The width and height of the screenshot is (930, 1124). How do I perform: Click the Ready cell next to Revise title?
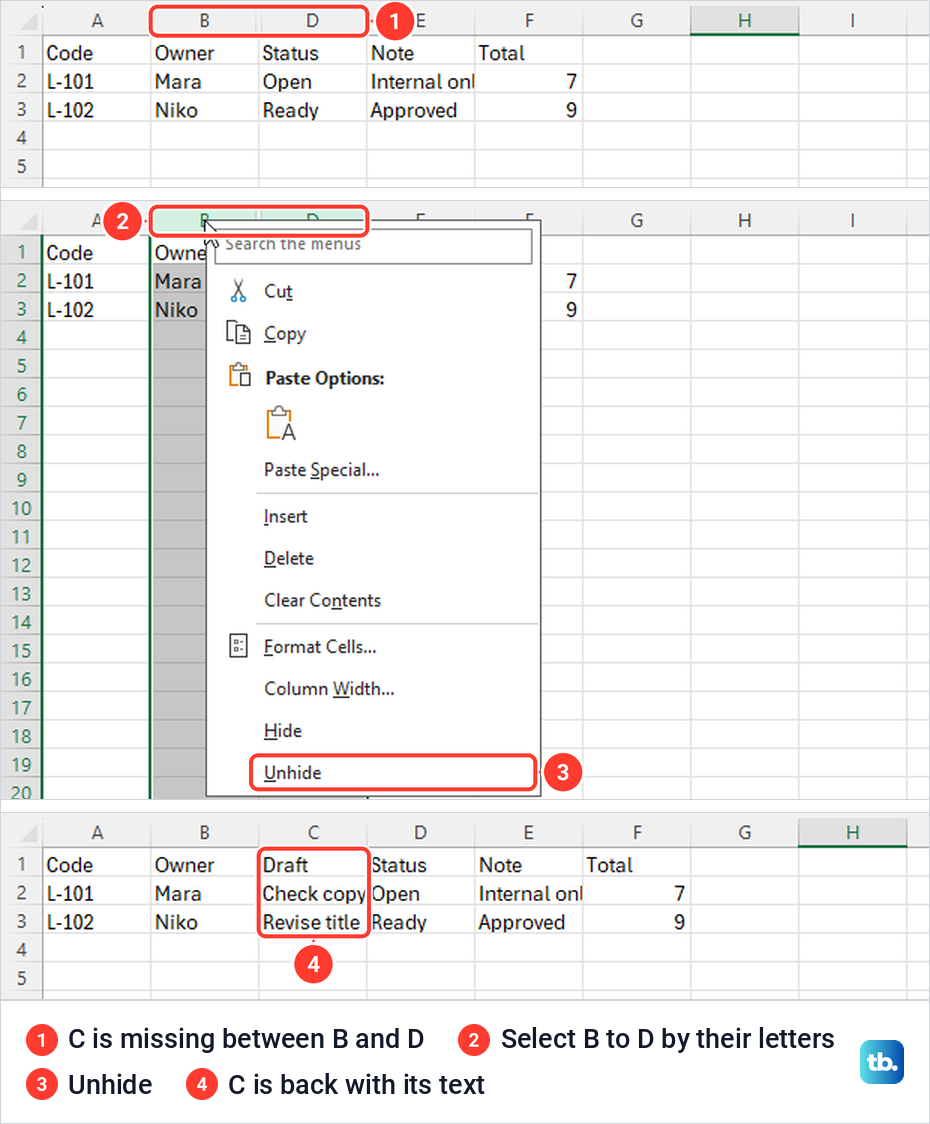coord(420,922)
